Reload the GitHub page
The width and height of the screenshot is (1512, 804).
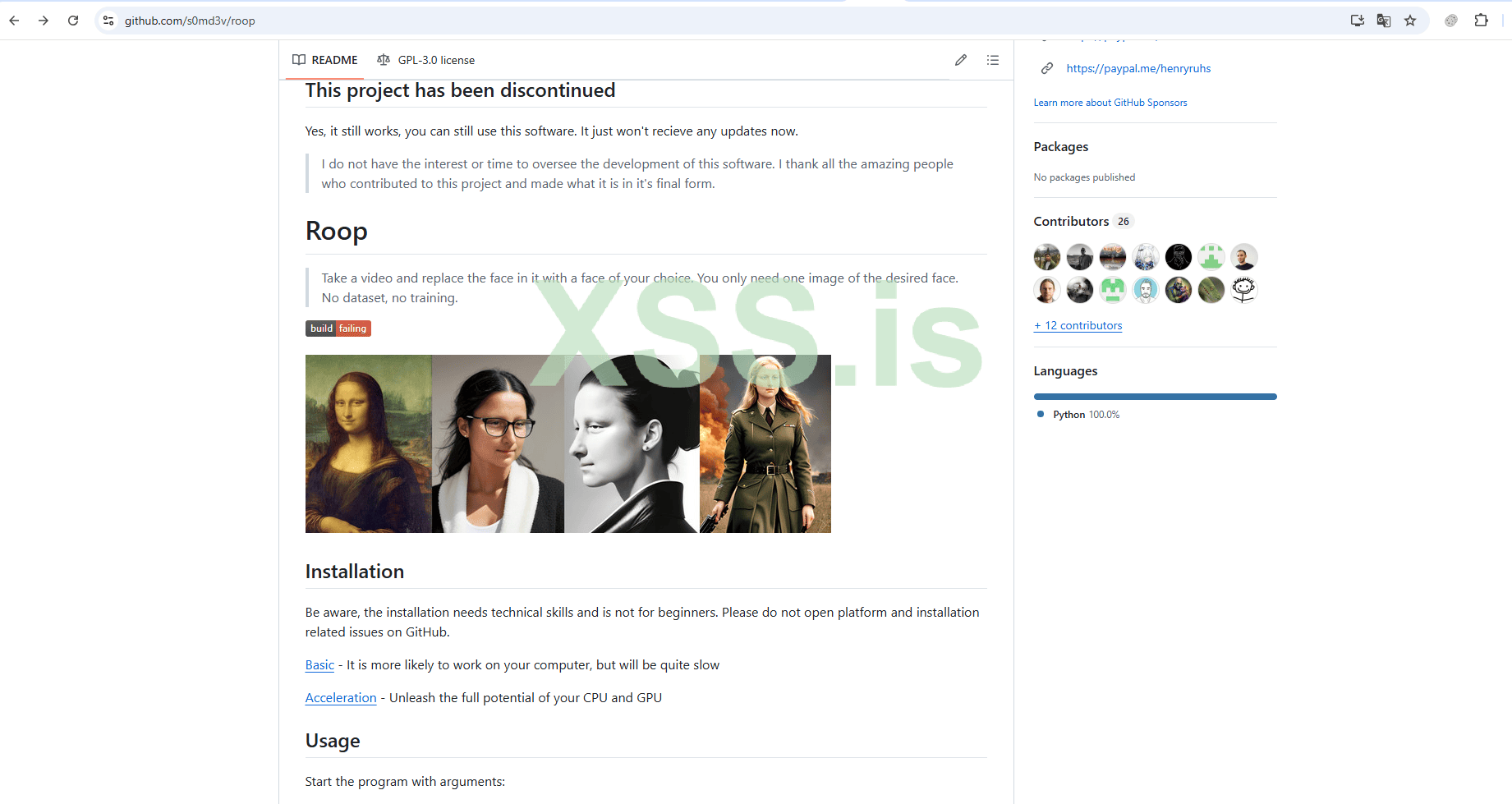coord(73,21)
